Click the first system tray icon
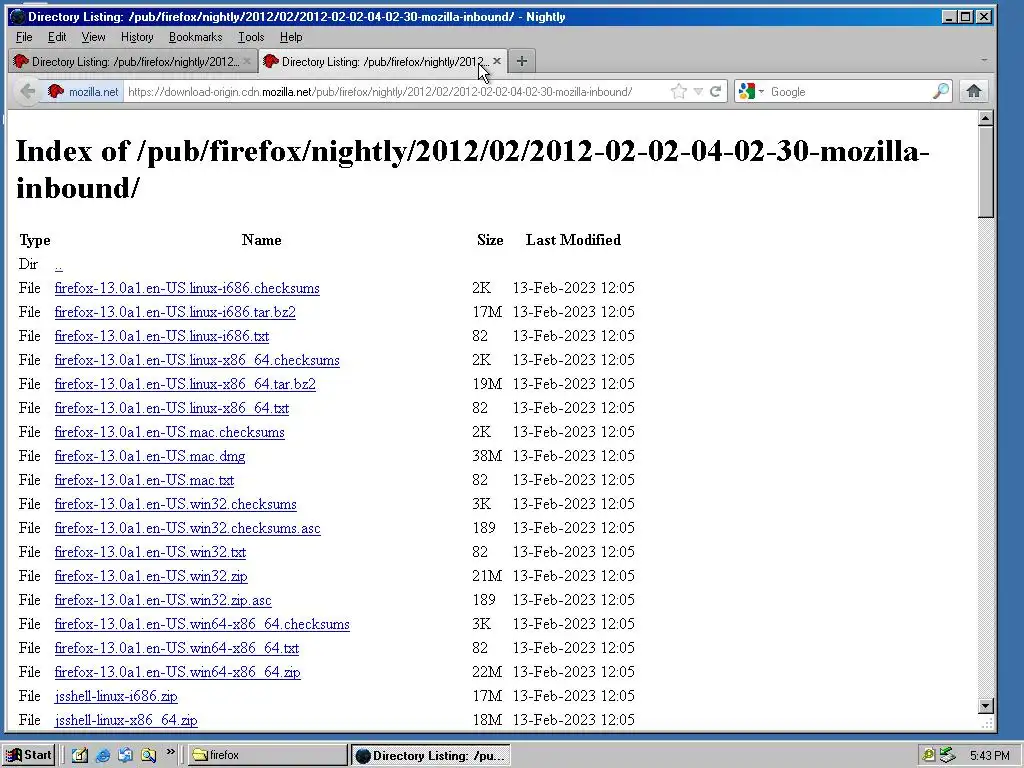 pos(928,756)
